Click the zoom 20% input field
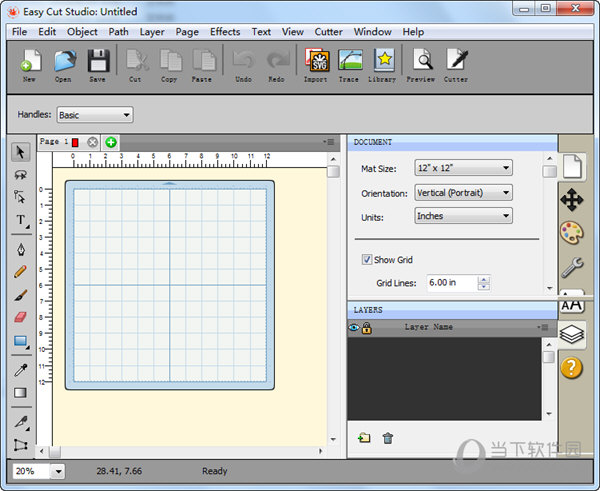This screenshot has height=491, width=600. (32, 471)
